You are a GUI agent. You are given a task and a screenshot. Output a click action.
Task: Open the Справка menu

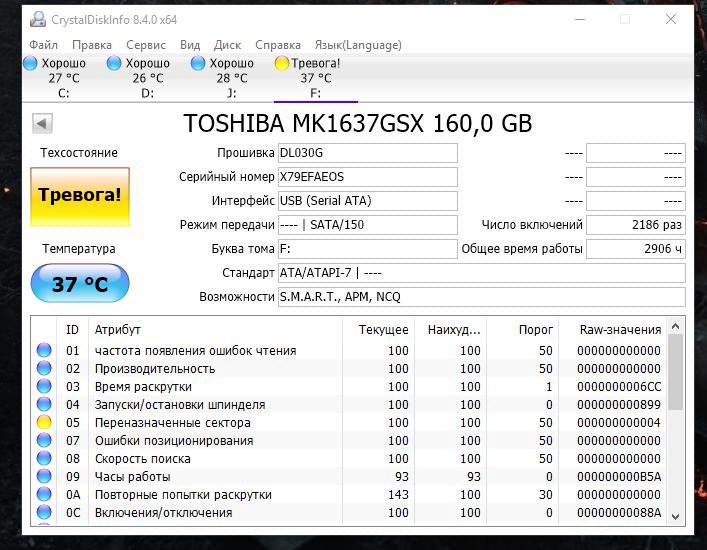pyautogui.click(x=277, y=45)
